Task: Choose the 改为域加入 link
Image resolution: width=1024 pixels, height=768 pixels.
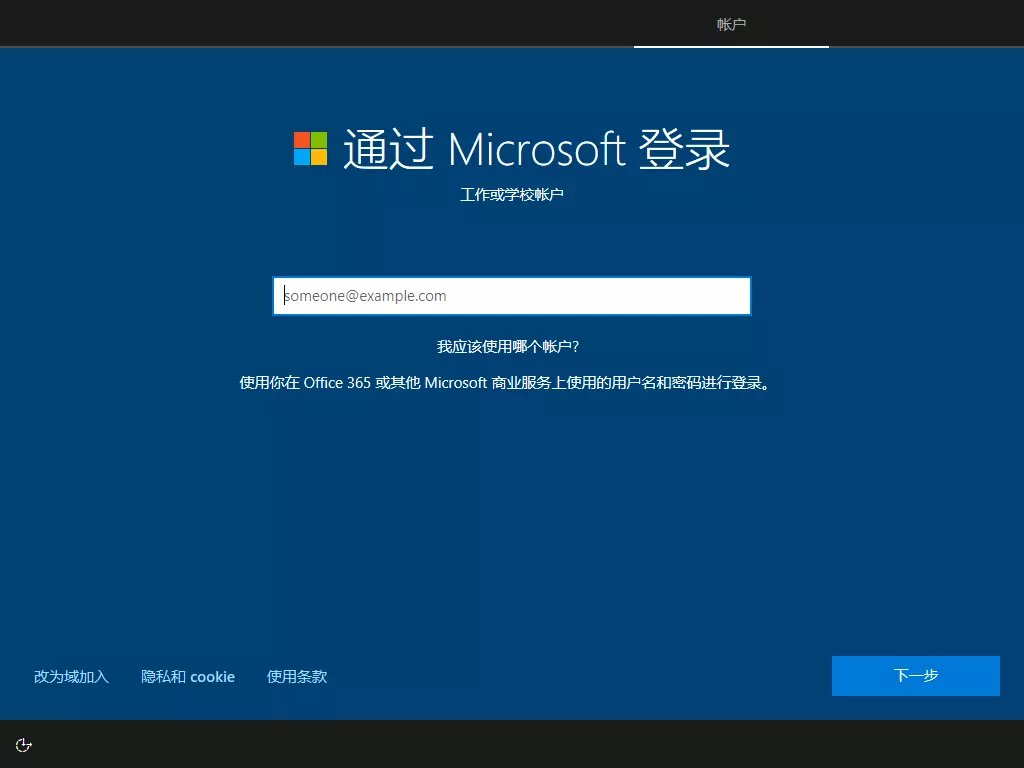Action: click(x=71, y=677)
